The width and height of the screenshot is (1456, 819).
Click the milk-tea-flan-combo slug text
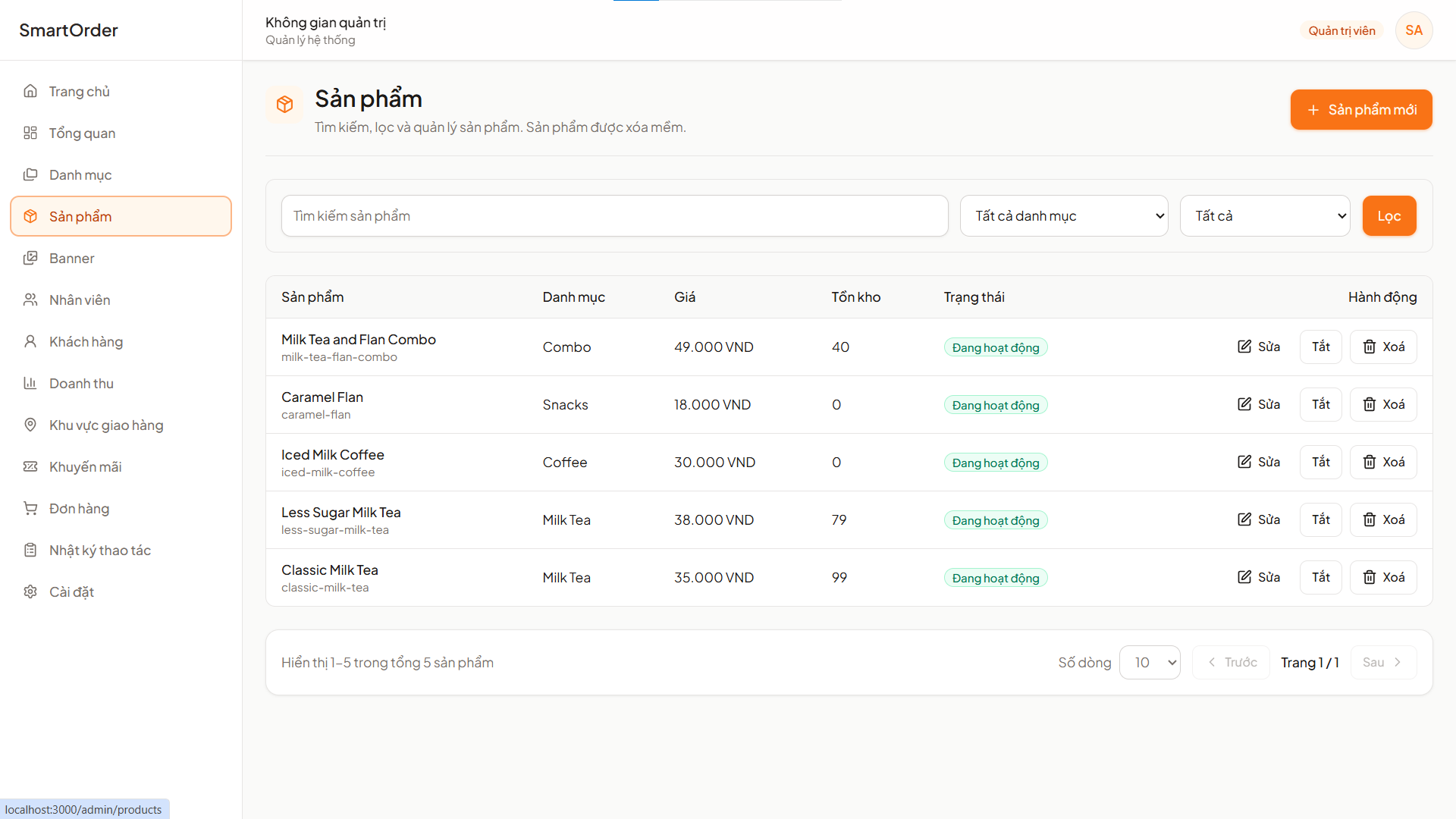(x=339, y=357)
